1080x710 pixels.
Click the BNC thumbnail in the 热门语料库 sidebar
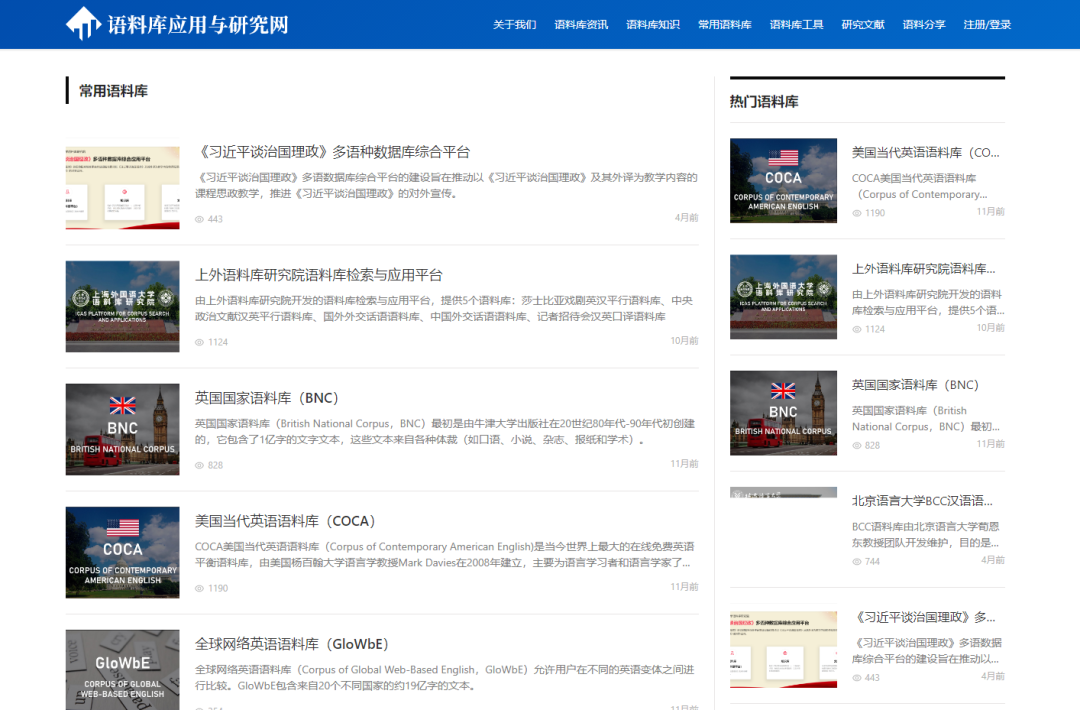783,413
